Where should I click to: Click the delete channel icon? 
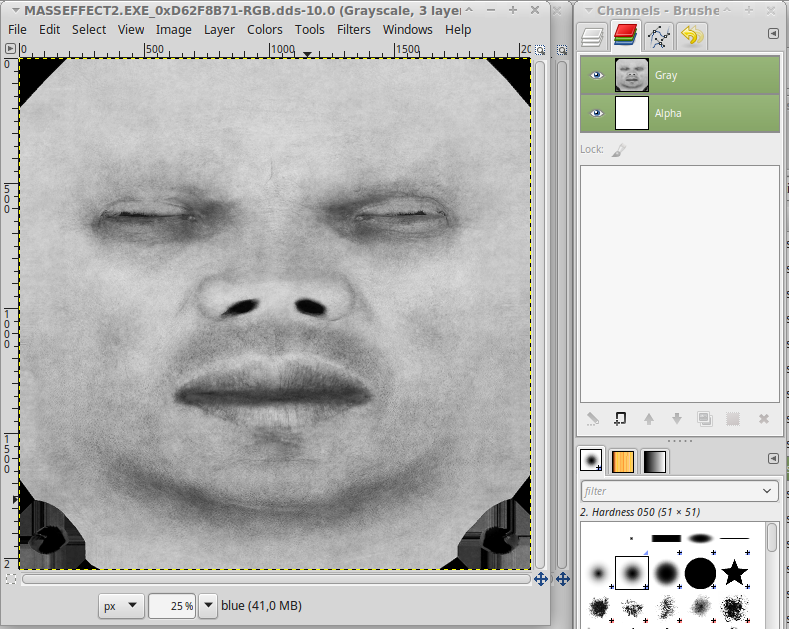[x=764, y=419]
